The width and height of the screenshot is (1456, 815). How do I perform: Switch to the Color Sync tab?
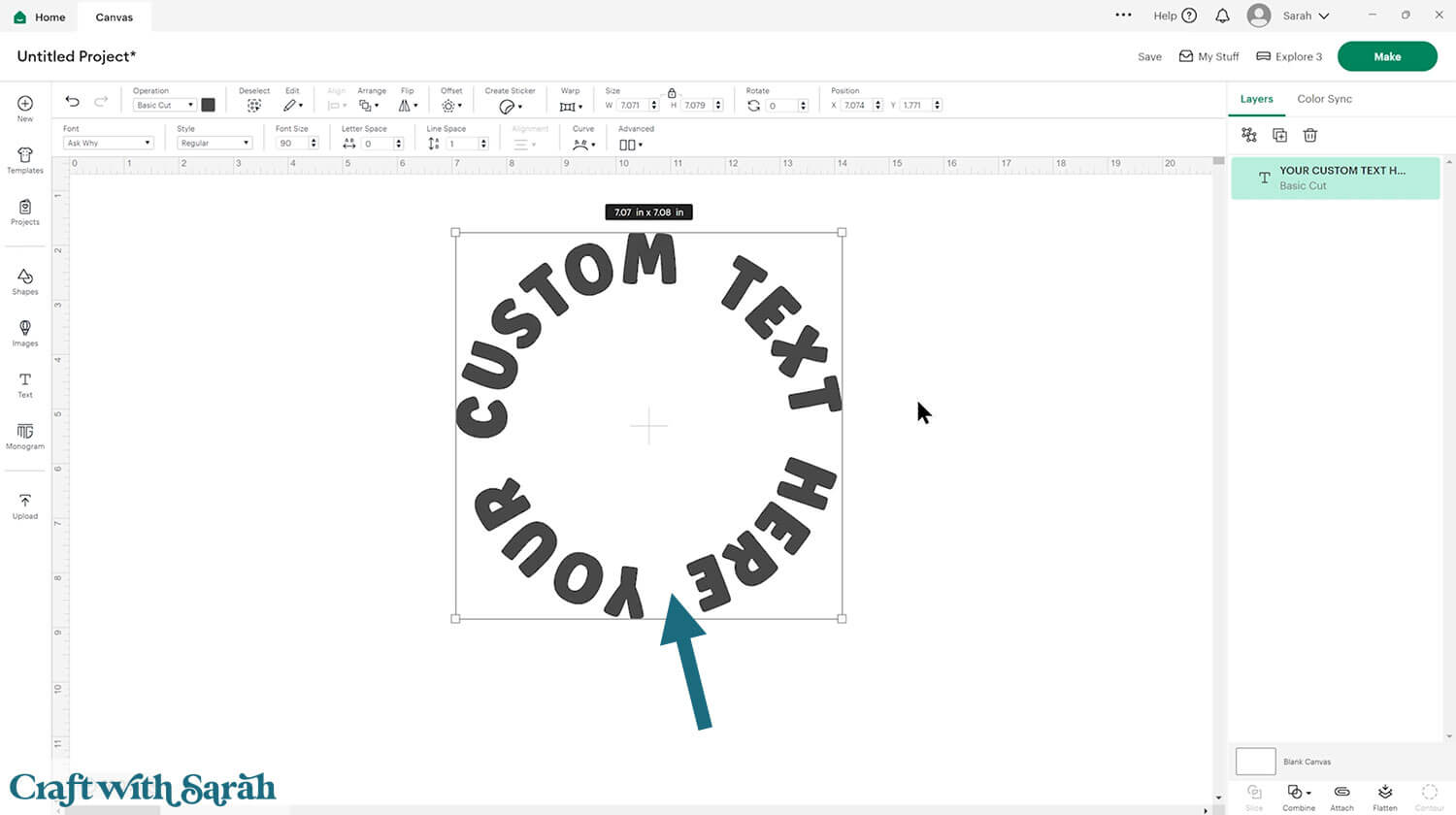click(1324, 99)
